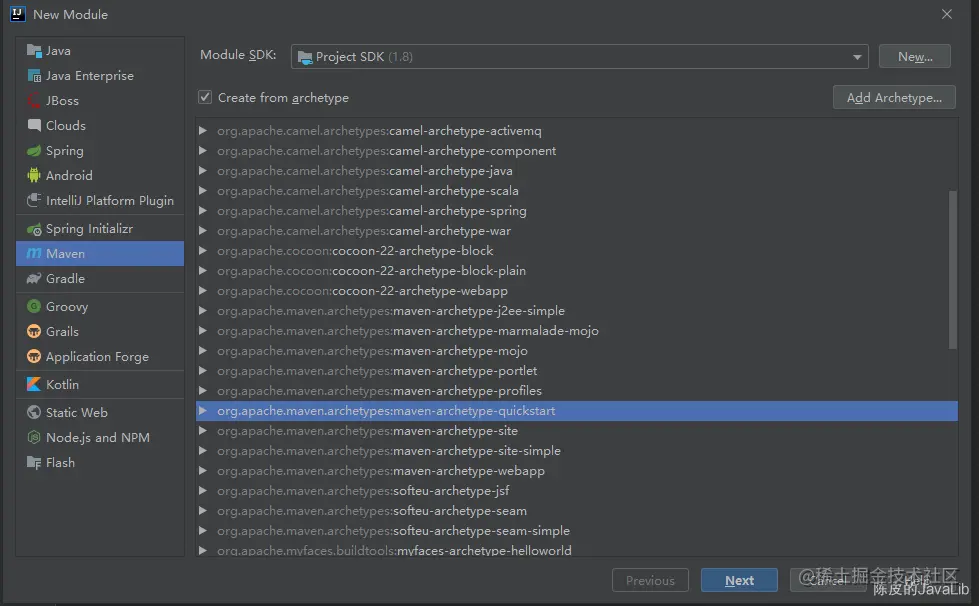Viewport: 979px width, 606px height.
Task: Select cocoon-22-archetype-webapp archetype
Action: point(577,290)
